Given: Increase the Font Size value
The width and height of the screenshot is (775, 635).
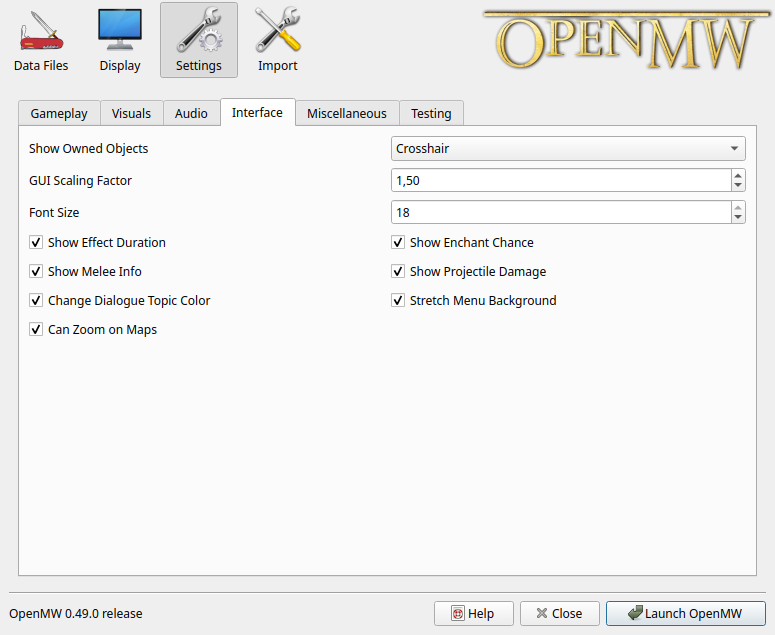Looking at the screenshot, I should click(x=738, y=208).
